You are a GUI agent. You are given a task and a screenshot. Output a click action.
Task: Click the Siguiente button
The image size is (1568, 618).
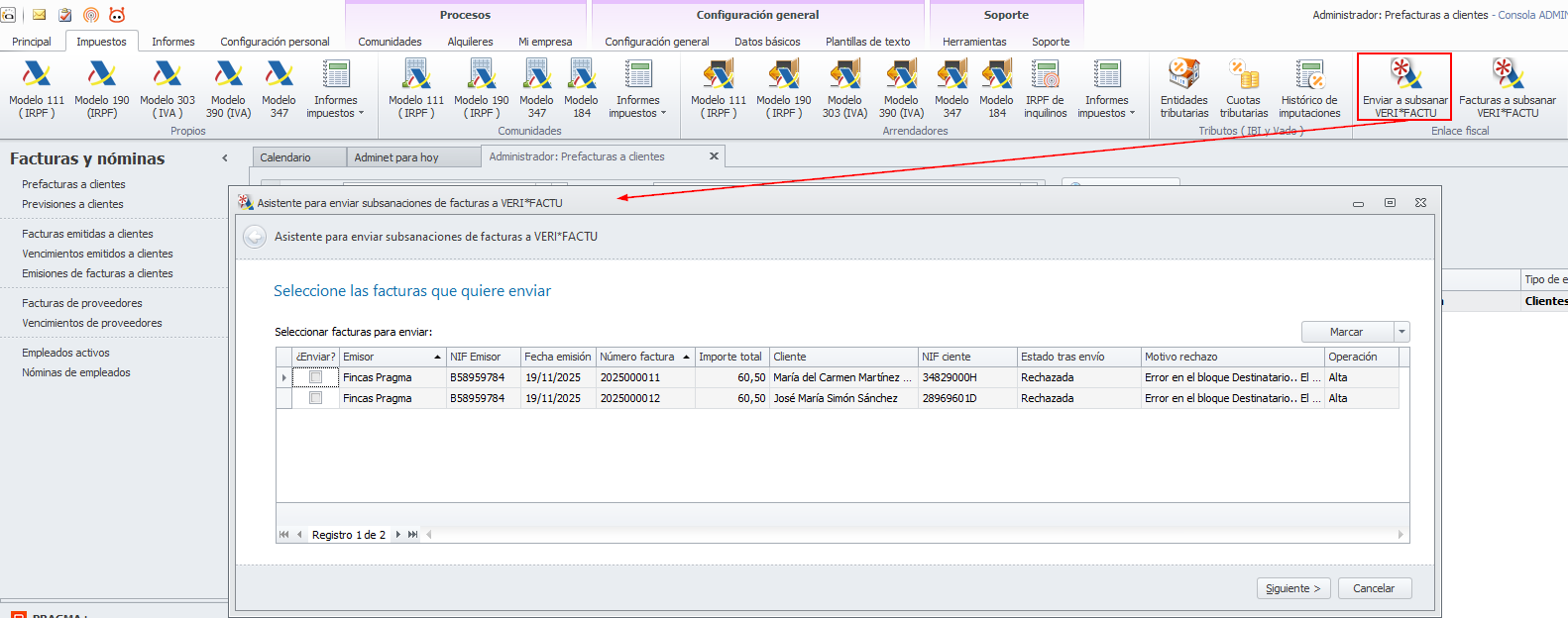1292,588
